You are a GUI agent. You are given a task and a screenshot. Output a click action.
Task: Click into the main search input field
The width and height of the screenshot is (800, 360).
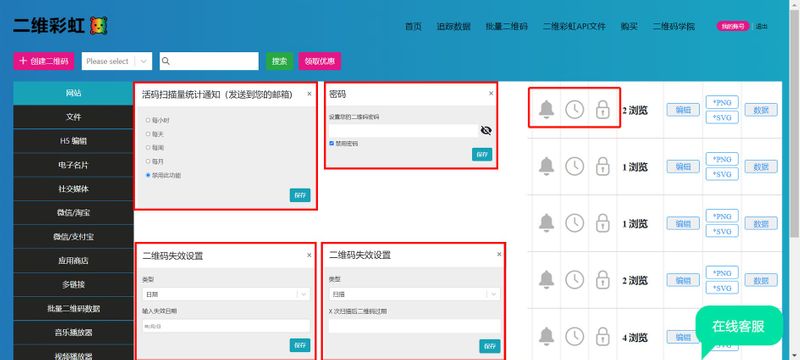(209, 61)
